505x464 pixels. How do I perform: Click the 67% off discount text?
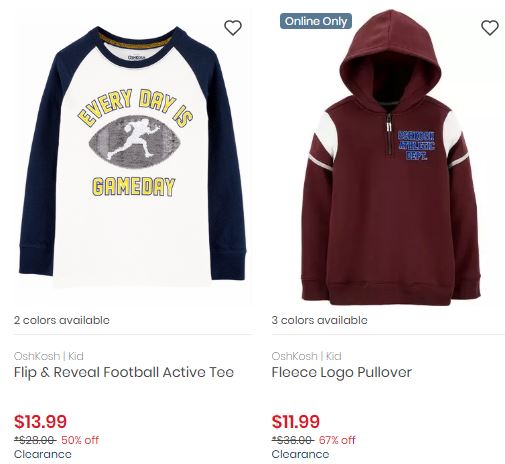337,440
